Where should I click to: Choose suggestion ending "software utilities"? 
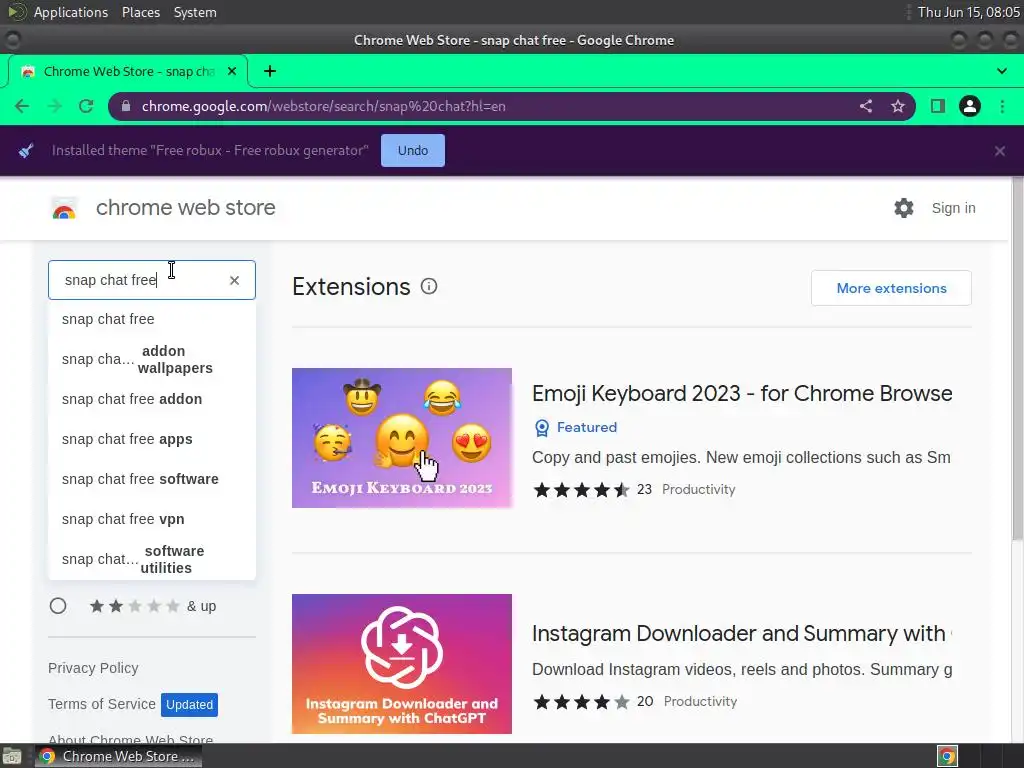(152, 559)
